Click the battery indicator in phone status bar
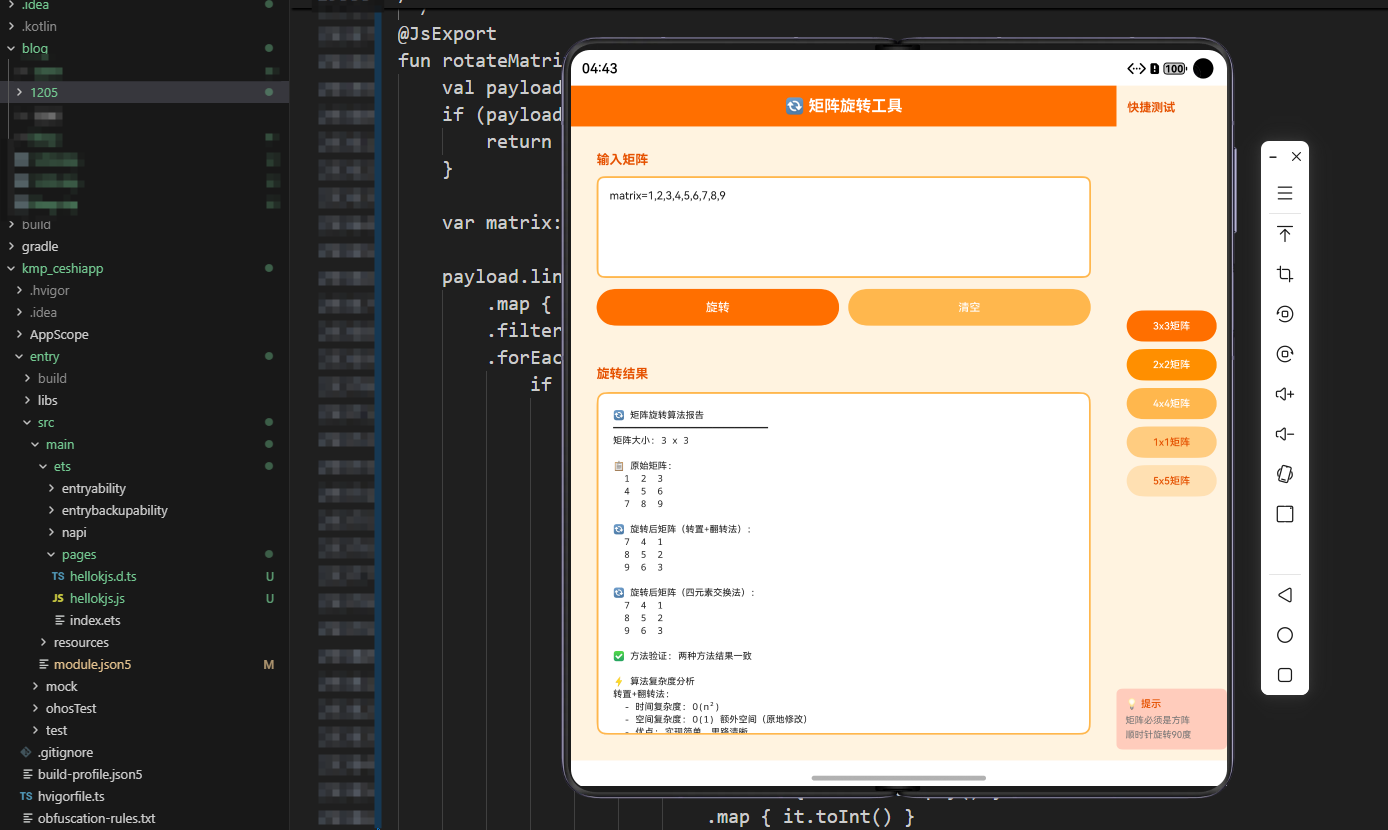 1175,69
